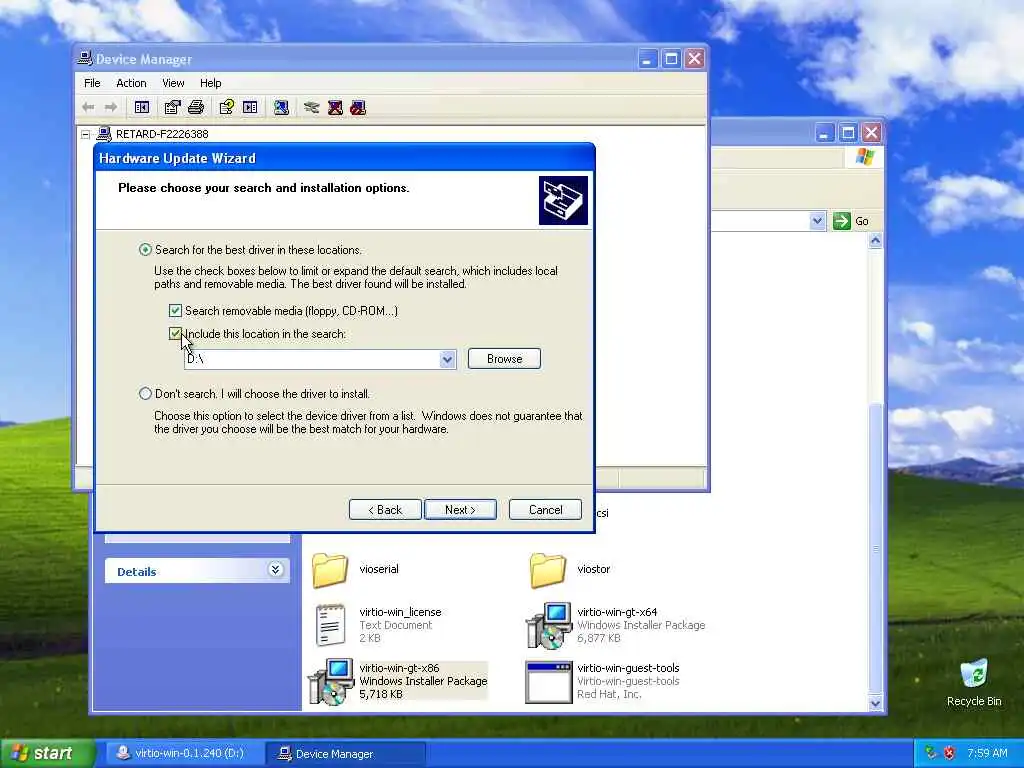
Task: Select 'Search for the best driver' radio button
Action: pos(145,249)
